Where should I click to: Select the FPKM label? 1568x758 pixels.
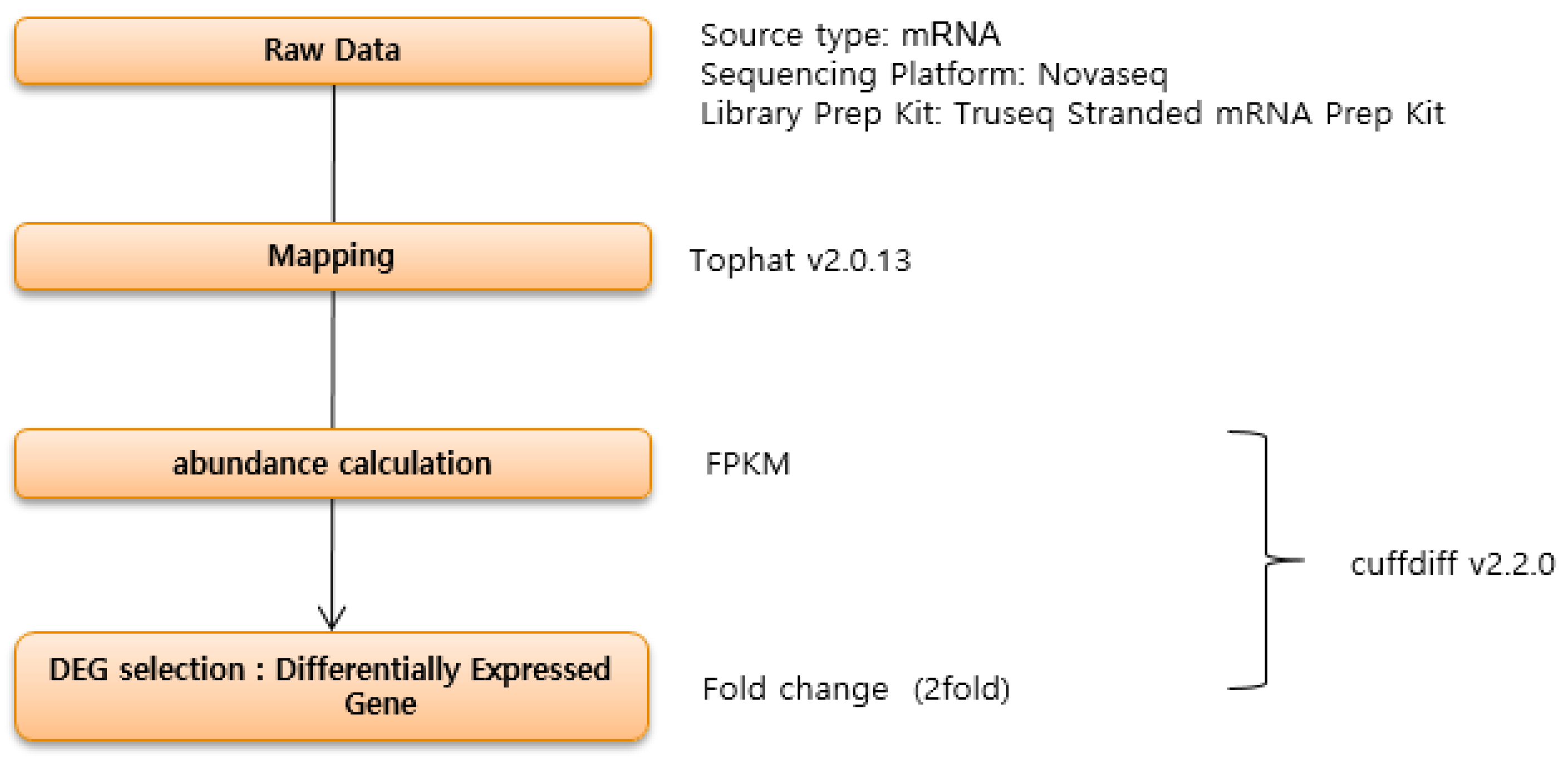tap(747, 463)
